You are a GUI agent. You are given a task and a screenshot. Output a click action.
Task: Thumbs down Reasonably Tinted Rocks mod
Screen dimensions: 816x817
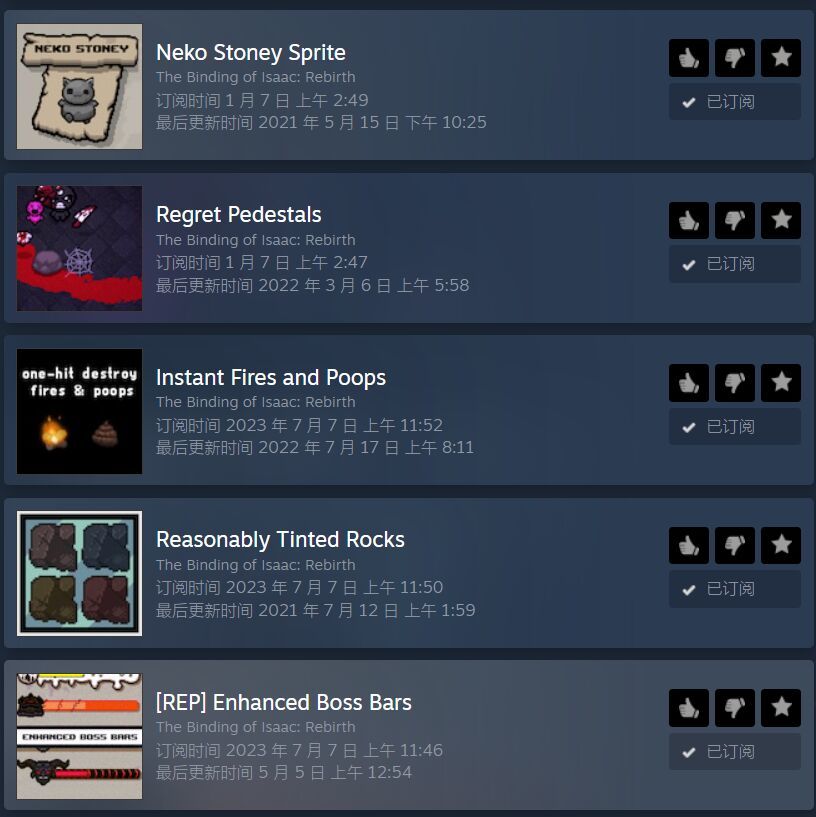(x=734, y=546)
